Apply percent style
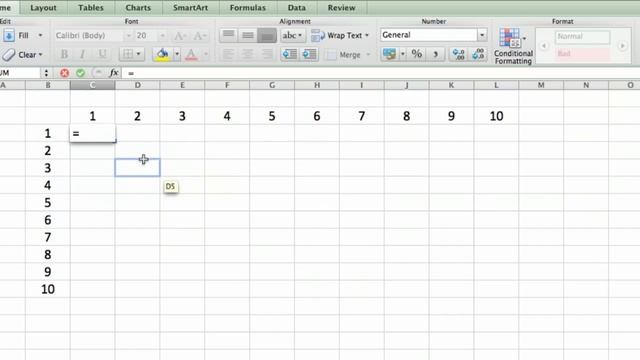The width and height of the screenshot is (640, 360). coord(416,54)
